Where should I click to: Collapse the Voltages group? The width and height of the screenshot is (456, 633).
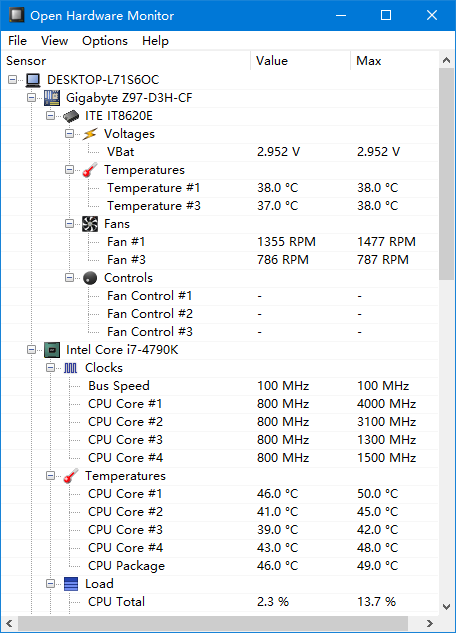point(69,134)
